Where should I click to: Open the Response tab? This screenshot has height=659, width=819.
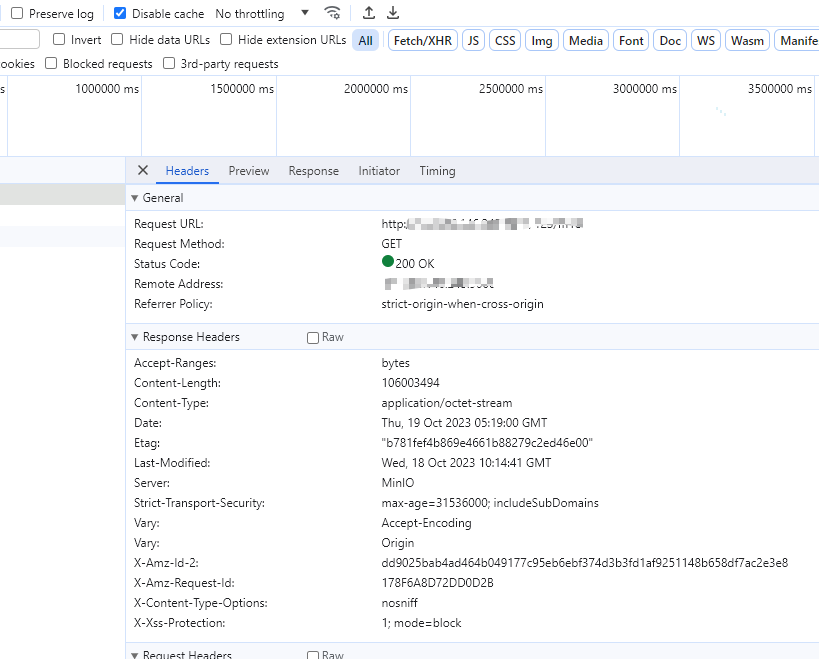coord(313,171)
